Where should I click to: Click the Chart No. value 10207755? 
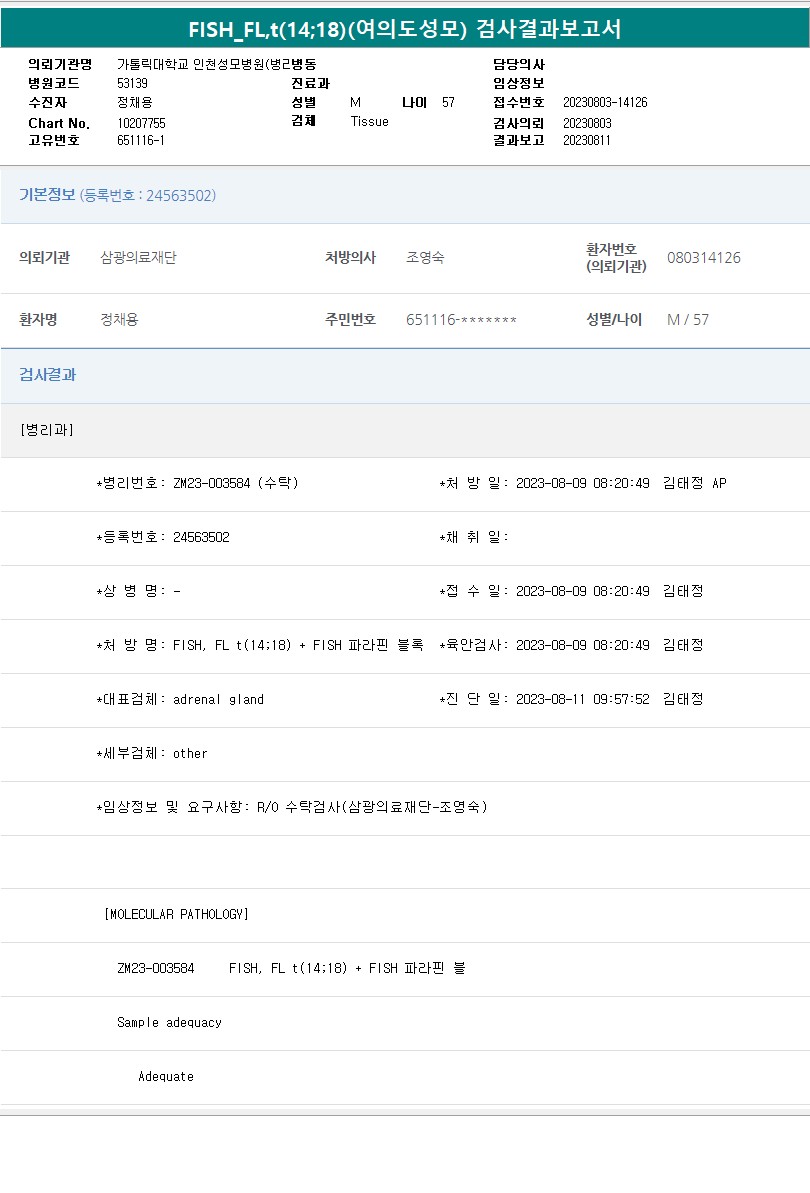click(141, 122)
